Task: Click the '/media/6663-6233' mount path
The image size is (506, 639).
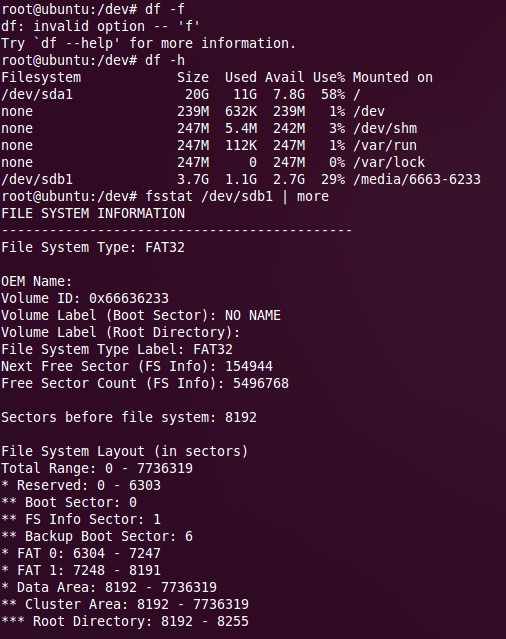Action: [x=417, y=179]
